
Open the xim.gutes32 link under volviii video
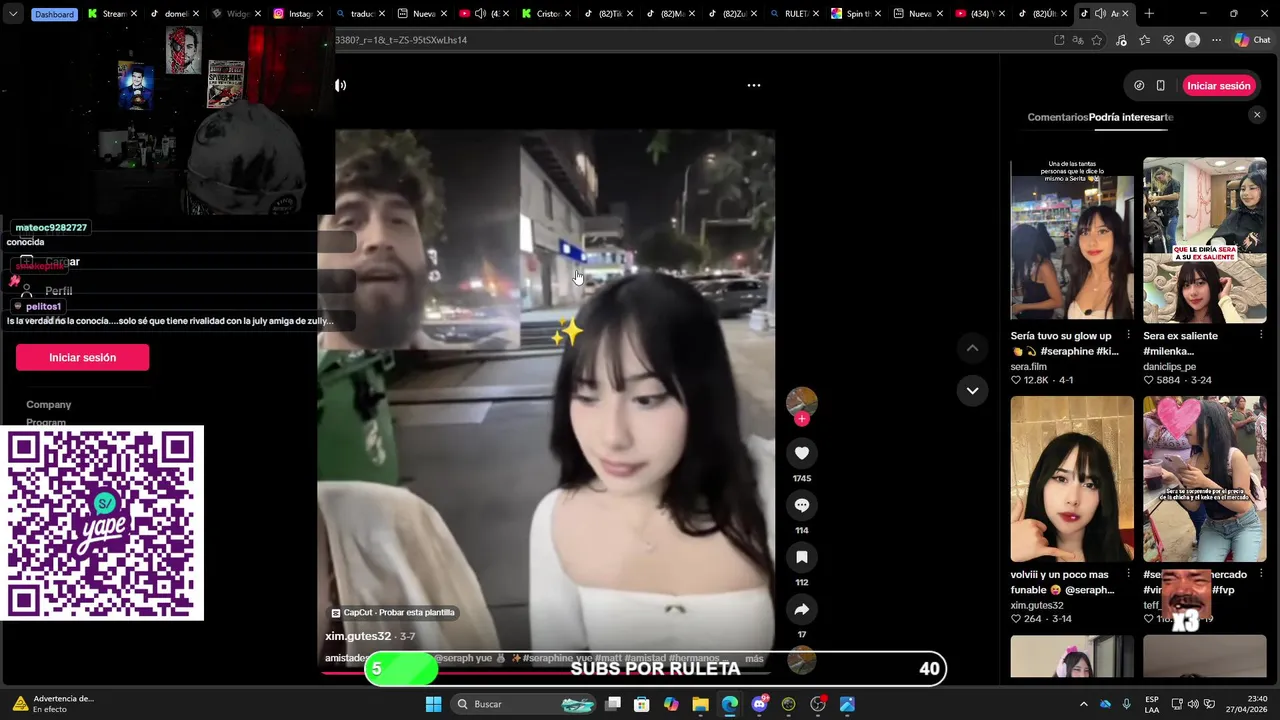tap(1037, 606)
